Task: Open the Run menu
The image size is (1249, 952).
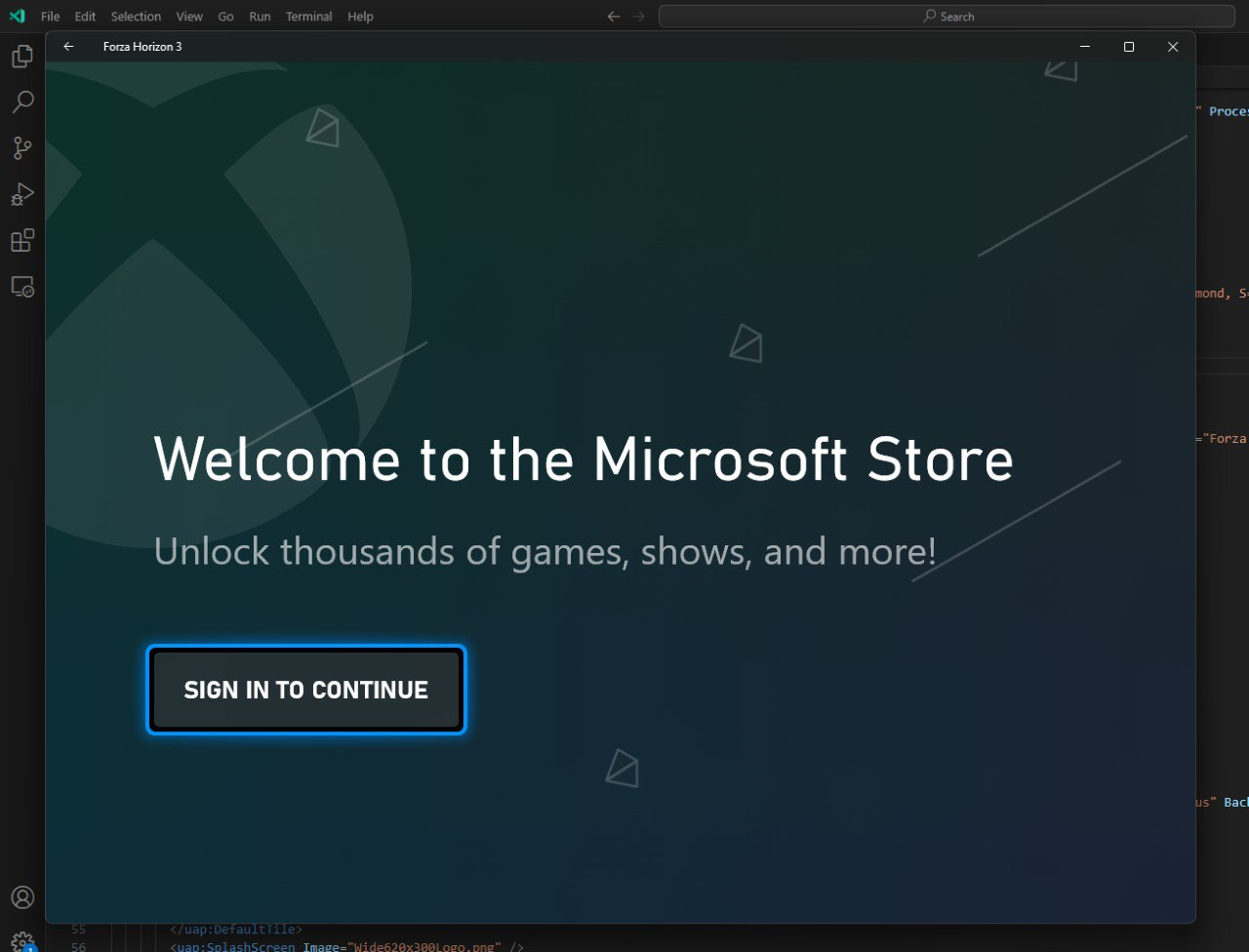Action: [260, 17]
